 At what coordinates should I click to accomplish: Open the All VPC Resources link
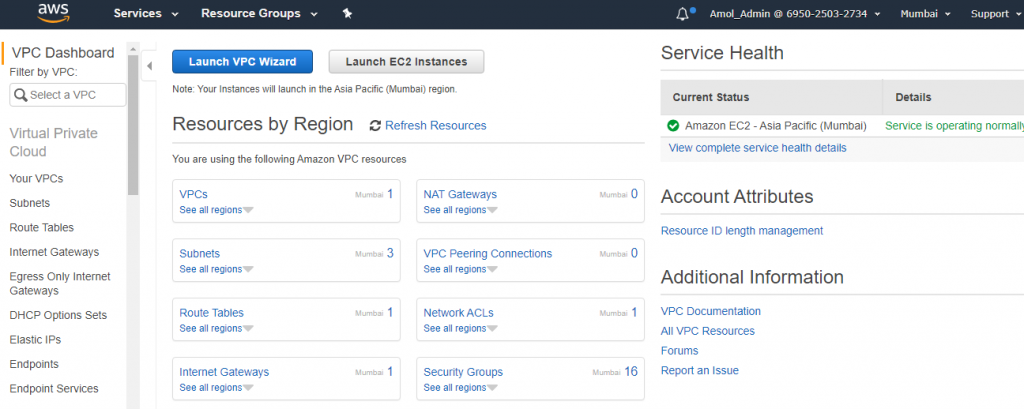click(x=708, y=331)
